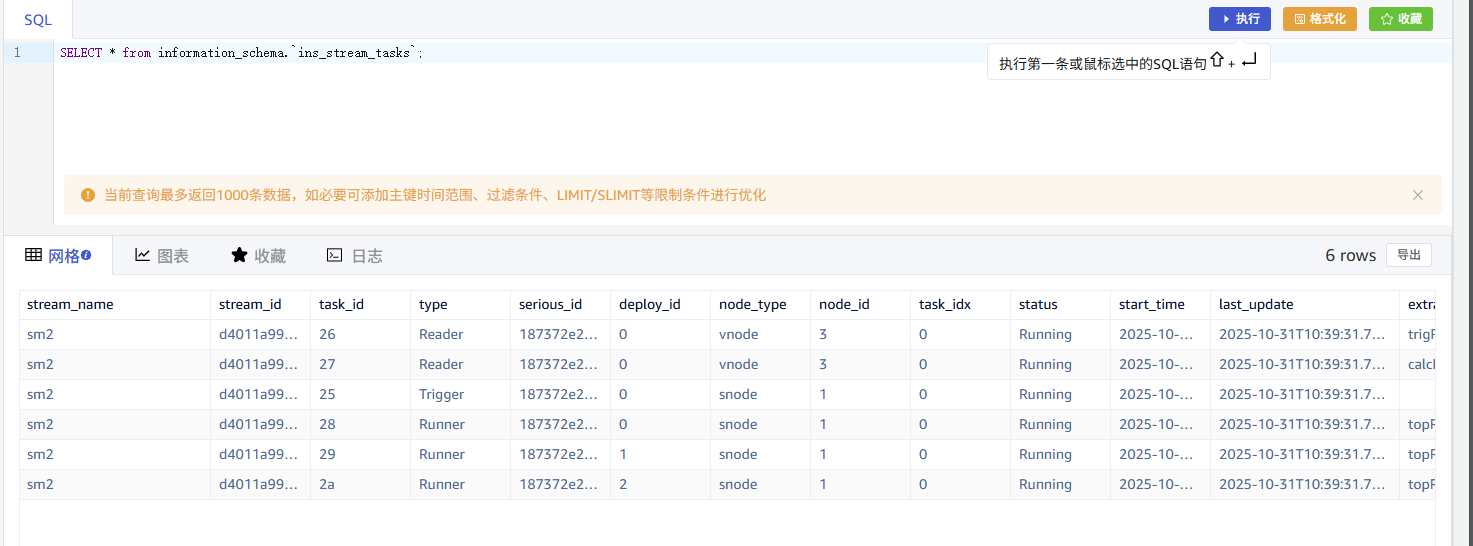This screenshot has height=546, width=1473.
Task: Click line number 1 in editor gutter
Action: (x=17, y=53)
